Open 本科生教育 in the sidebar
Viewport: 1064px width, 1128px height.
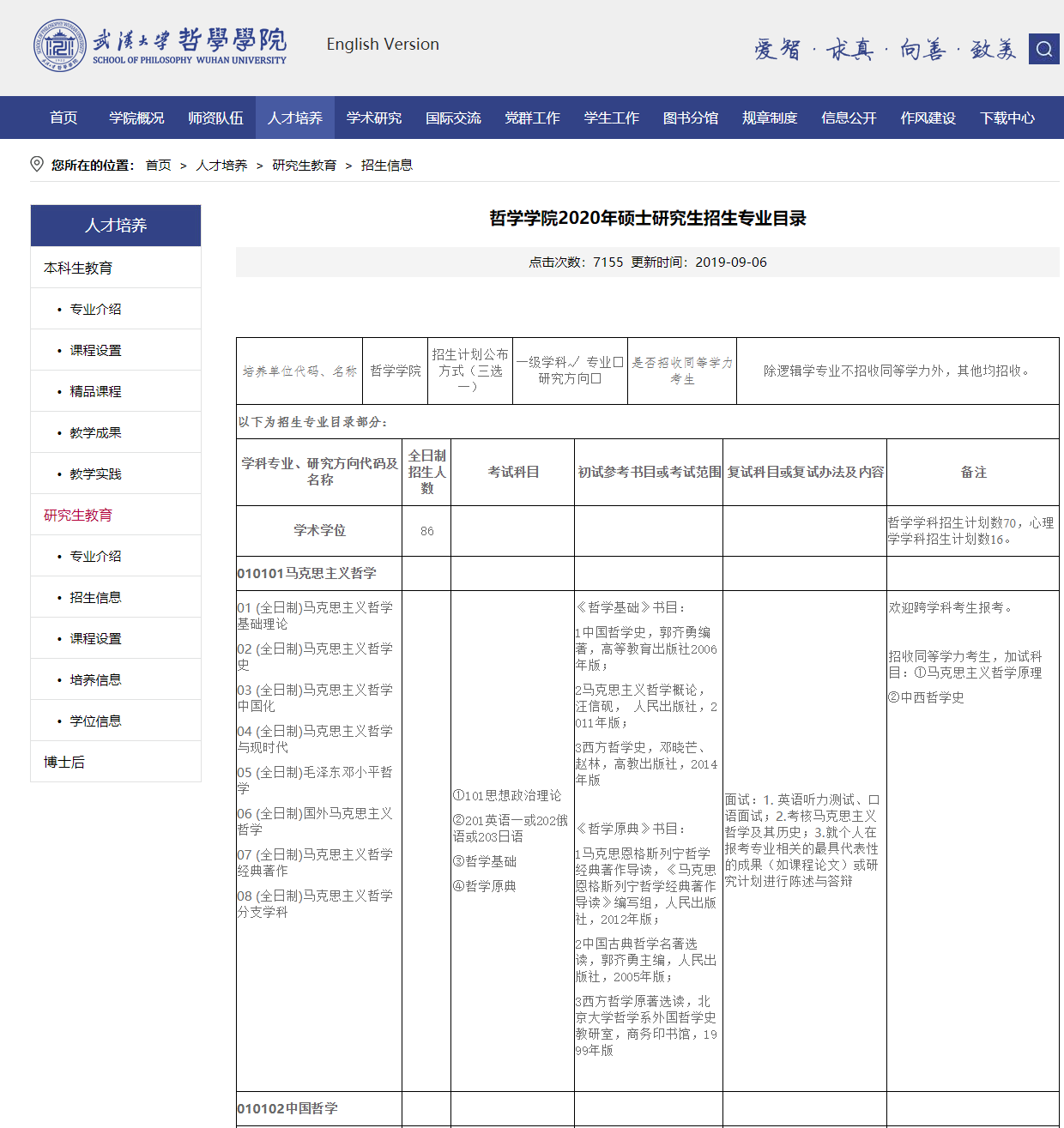tap(116, 268)
